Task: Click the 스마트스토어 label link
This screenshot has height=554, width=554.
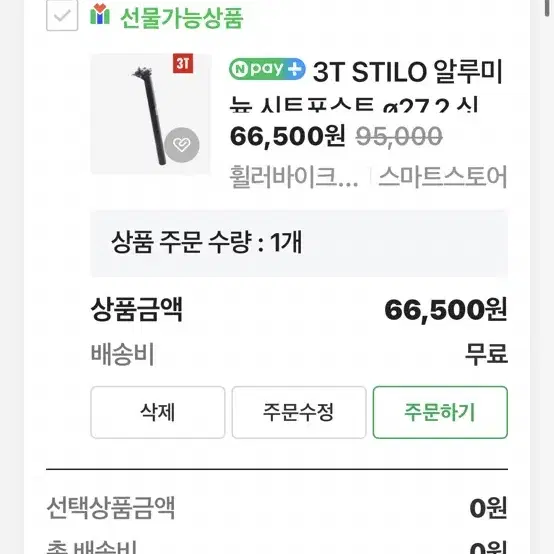Action: tap(443, 176)
